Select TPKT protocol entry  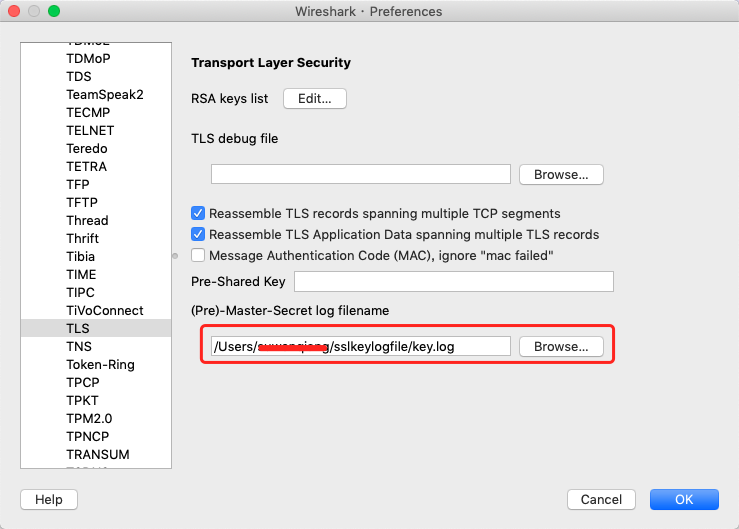click(x=96, y=400)
